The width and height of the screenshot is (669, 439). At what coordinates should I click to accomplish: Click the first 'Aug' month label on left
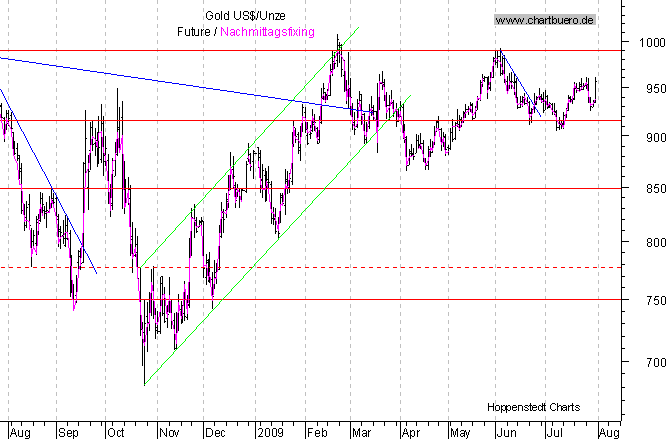[x=20, y=433]
